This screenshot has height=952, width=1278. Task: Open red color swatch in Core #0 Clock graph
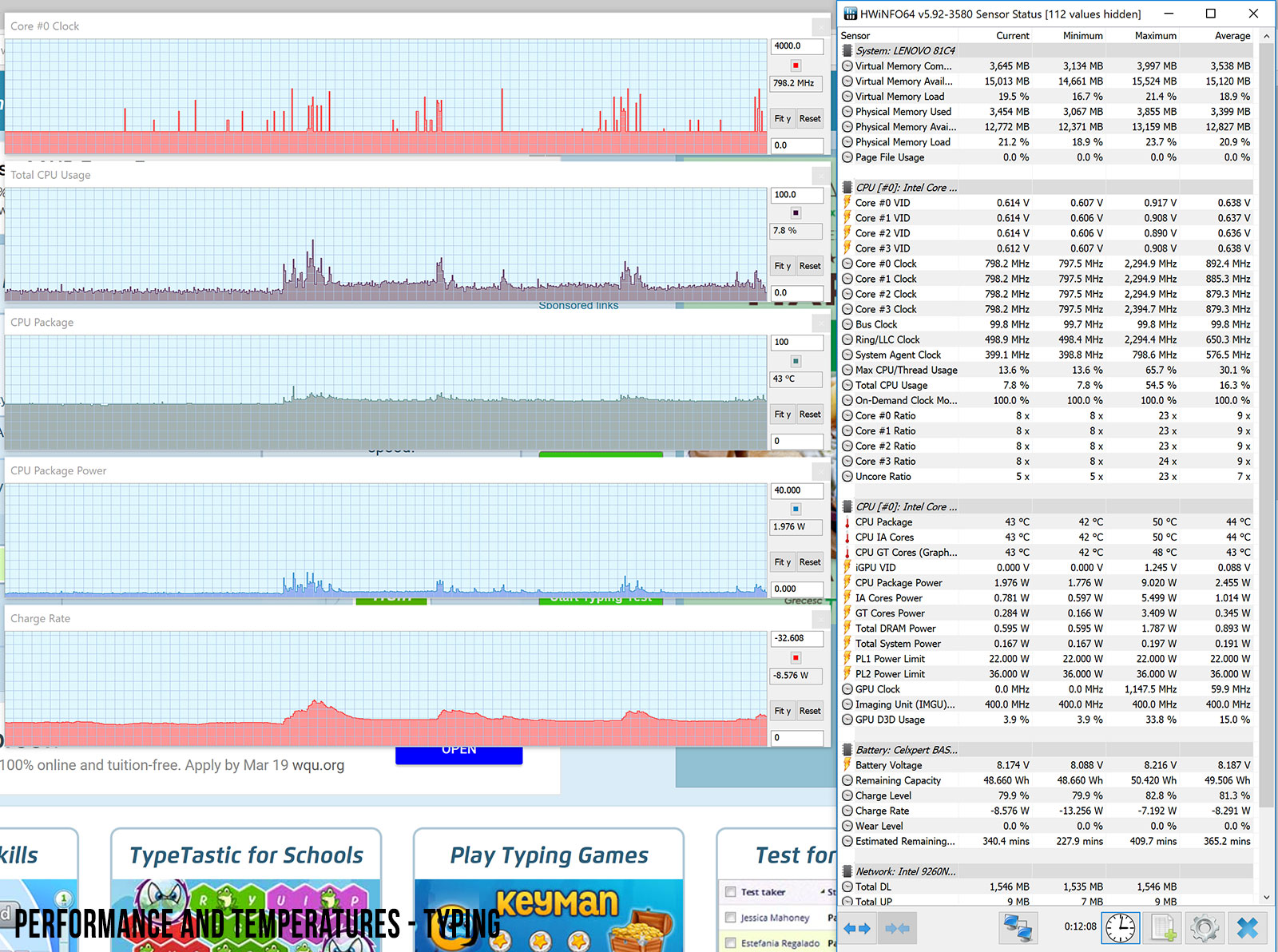796,65
